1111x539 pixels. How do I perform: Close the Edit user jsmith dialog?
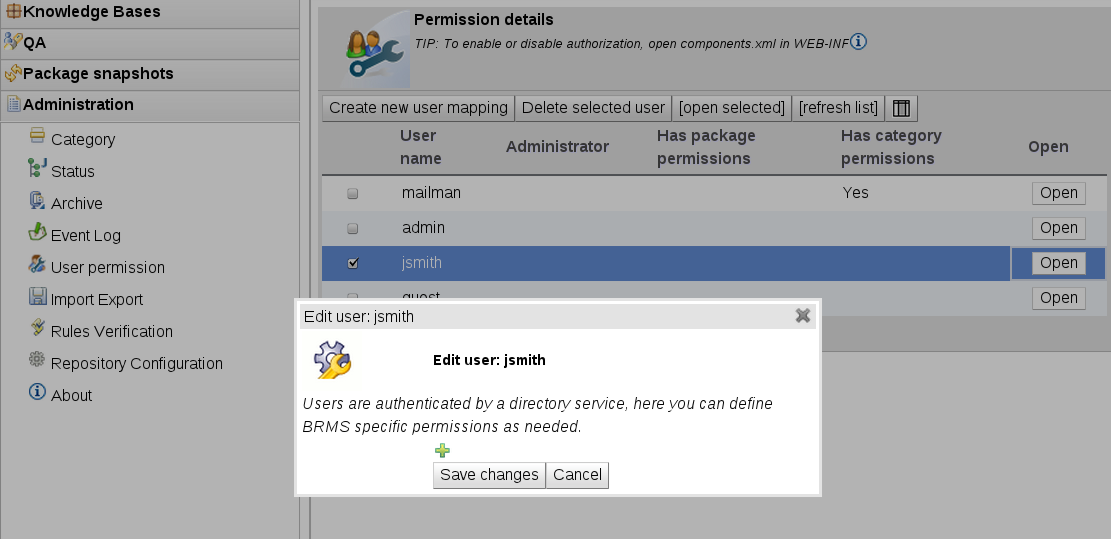(x=802, y=316)
